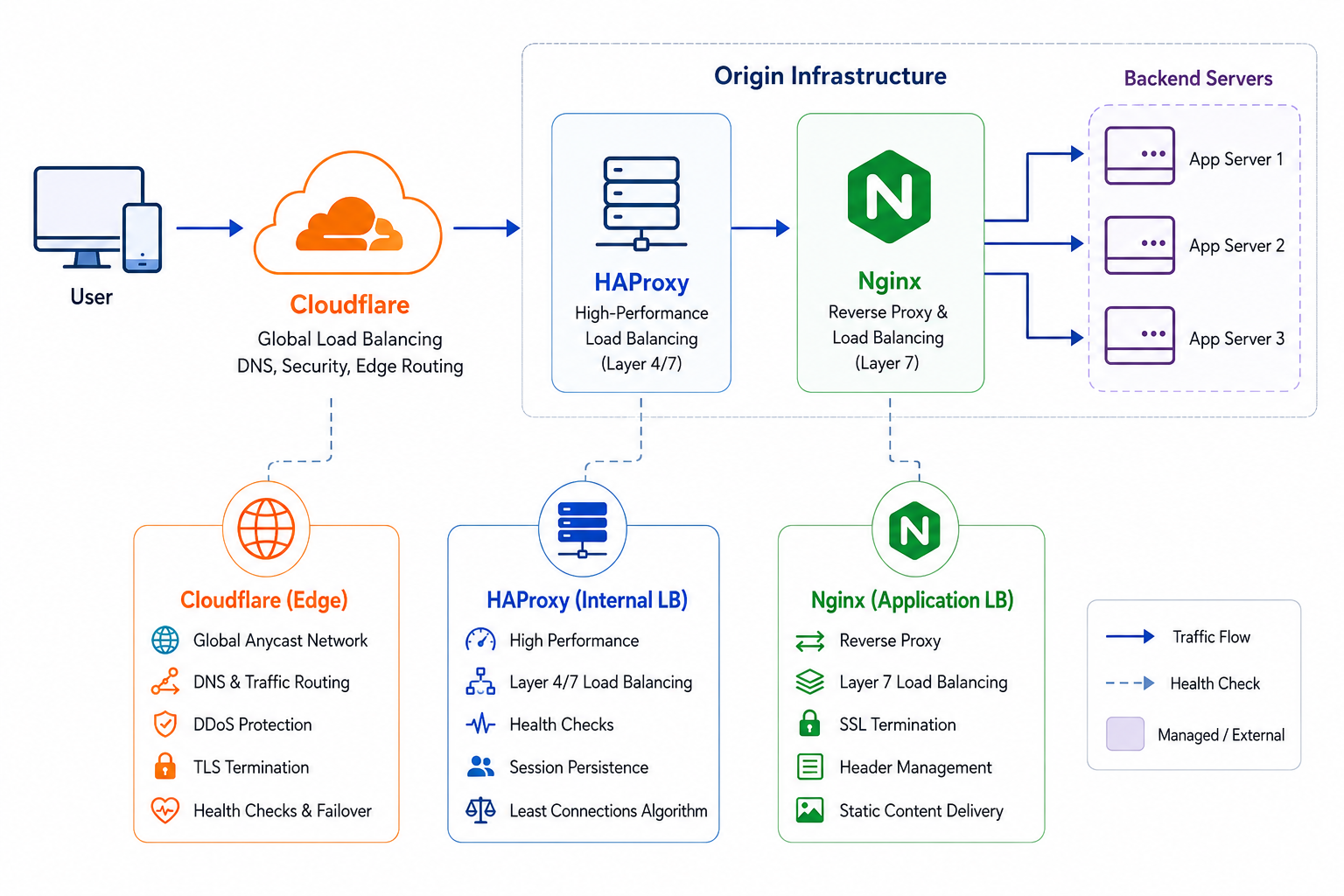Click the User label
This screenshot has height=896, width=1344.
pyautogui.click(x=91, y=297)
